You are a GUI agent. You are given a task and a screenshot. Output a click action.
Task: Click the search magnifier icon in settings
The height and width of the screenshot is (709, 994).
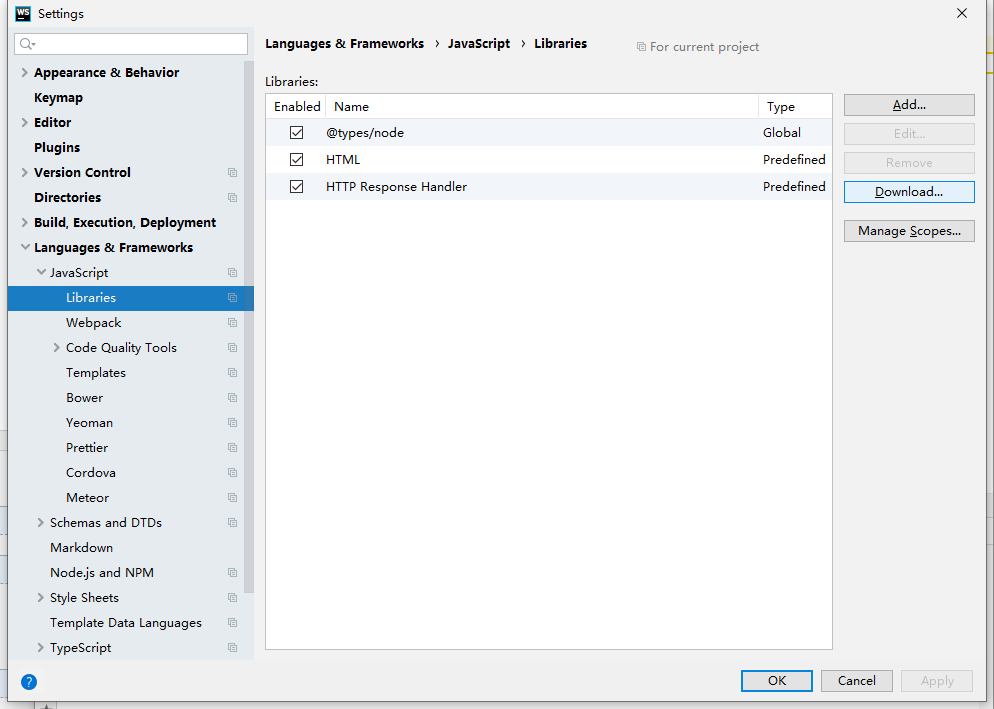click(27, 44)
